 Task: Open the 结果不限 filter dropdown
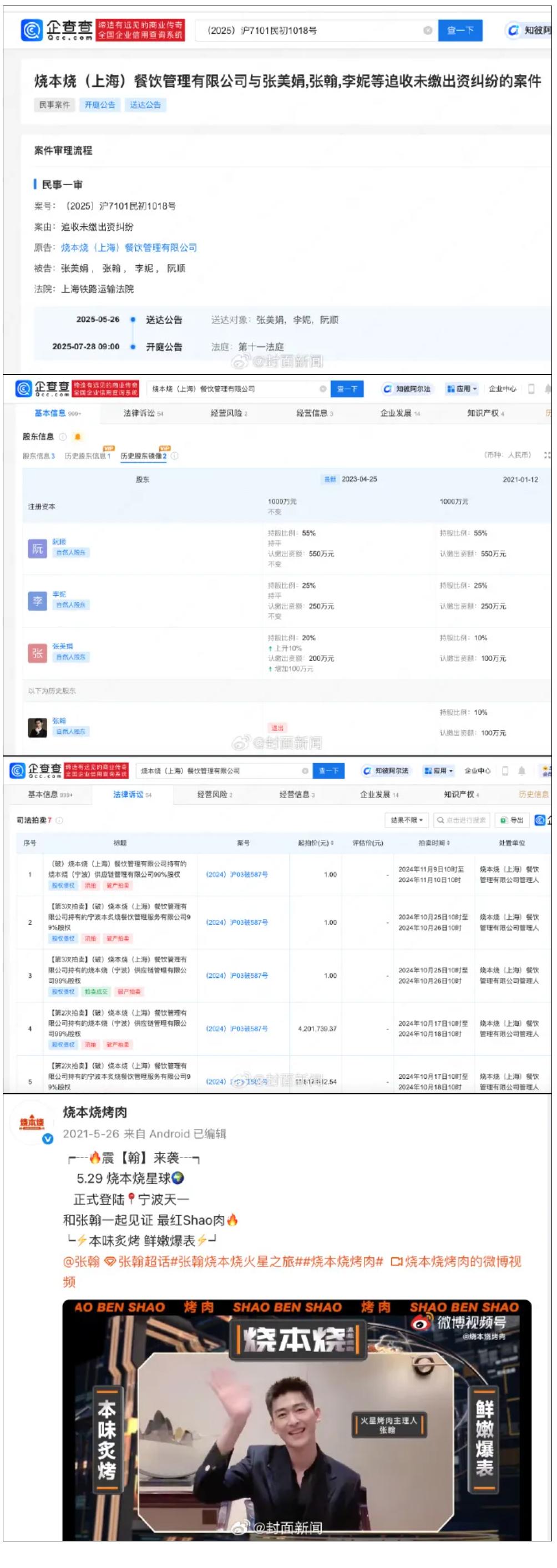click(x=407, y=820)
